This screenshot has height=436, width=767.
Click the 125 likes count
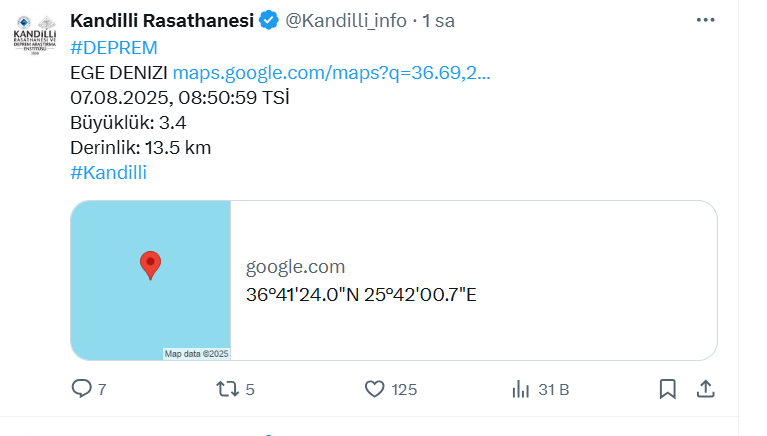pos(404,390)
